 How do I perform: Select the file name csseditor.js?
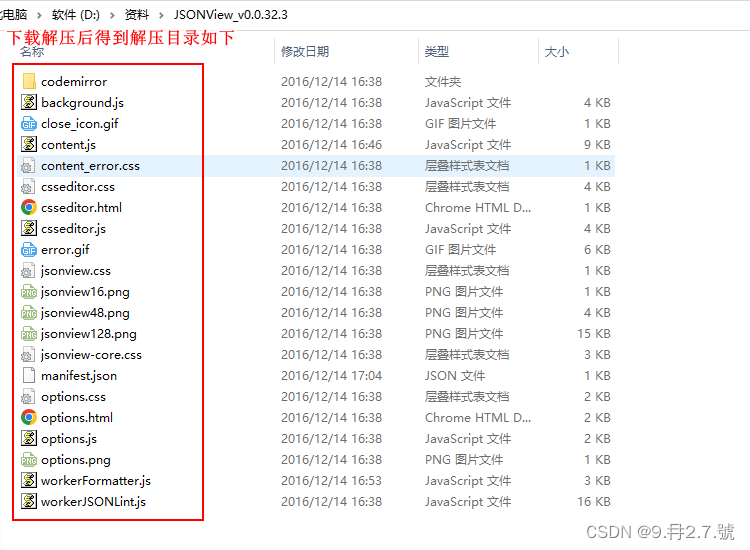73,229
